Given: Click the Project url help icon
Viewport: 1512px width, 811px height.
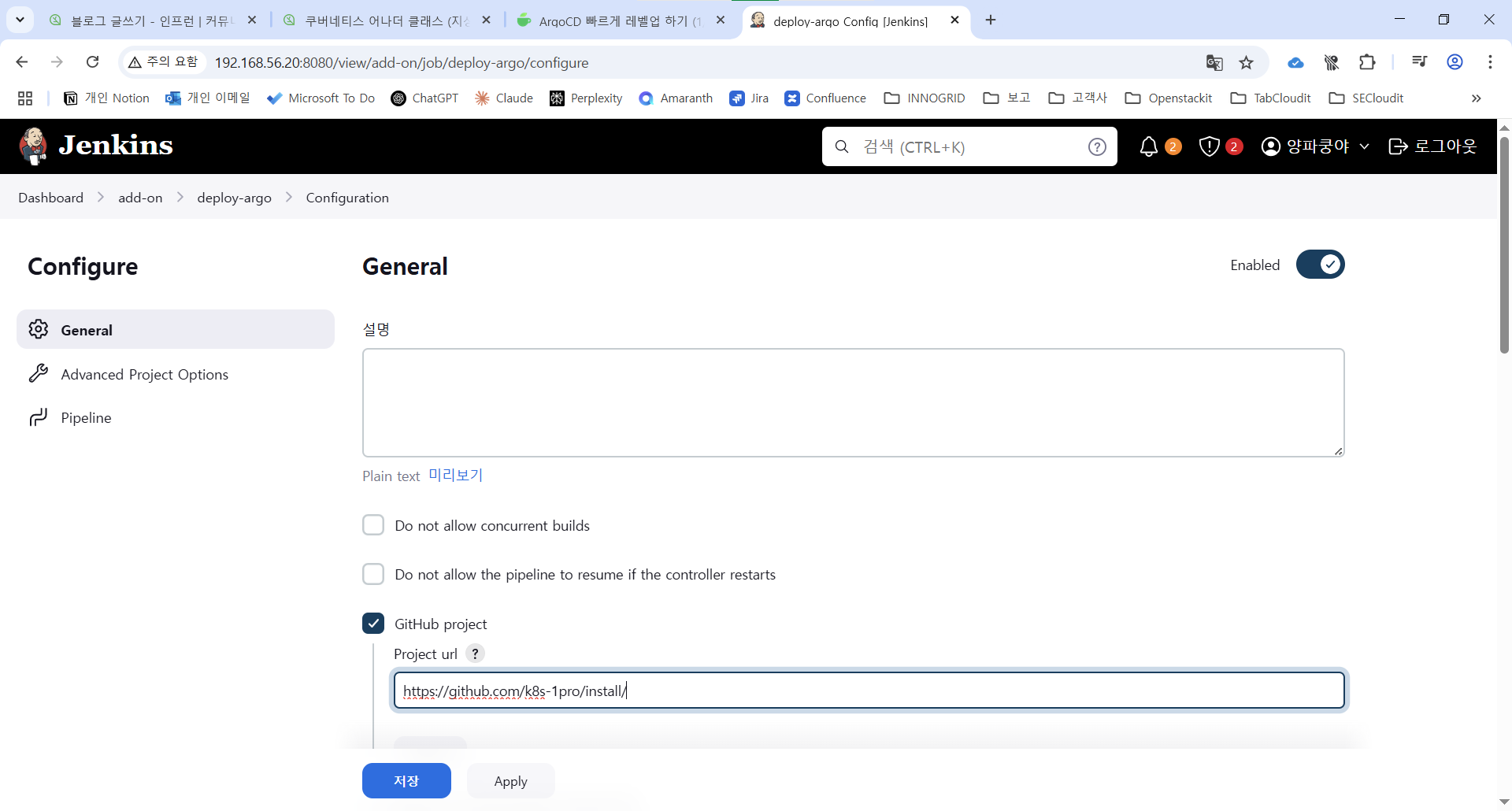Looking at the screenshot, I should click(x=475, y=654).
